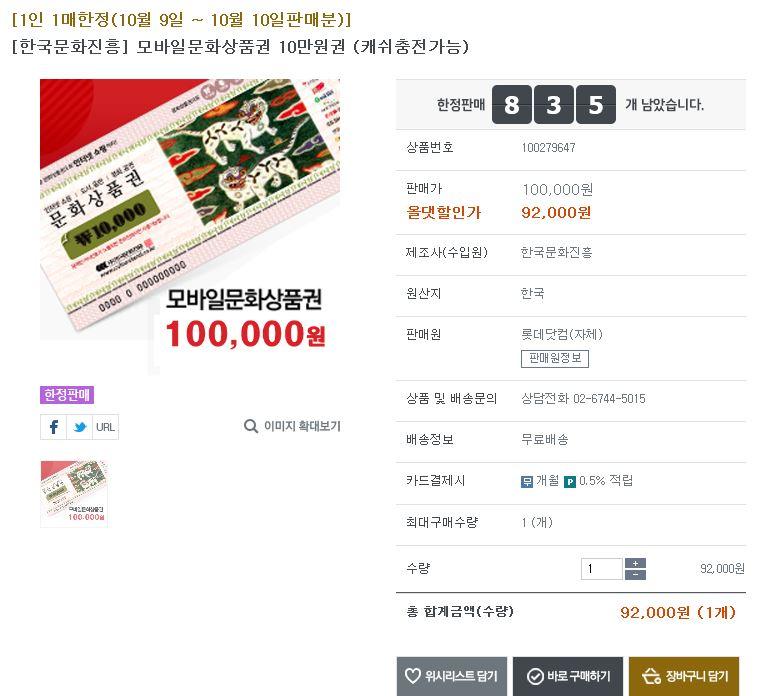Open 판매원정보 seller info button

pyautogui.click(x=554, y=359)
